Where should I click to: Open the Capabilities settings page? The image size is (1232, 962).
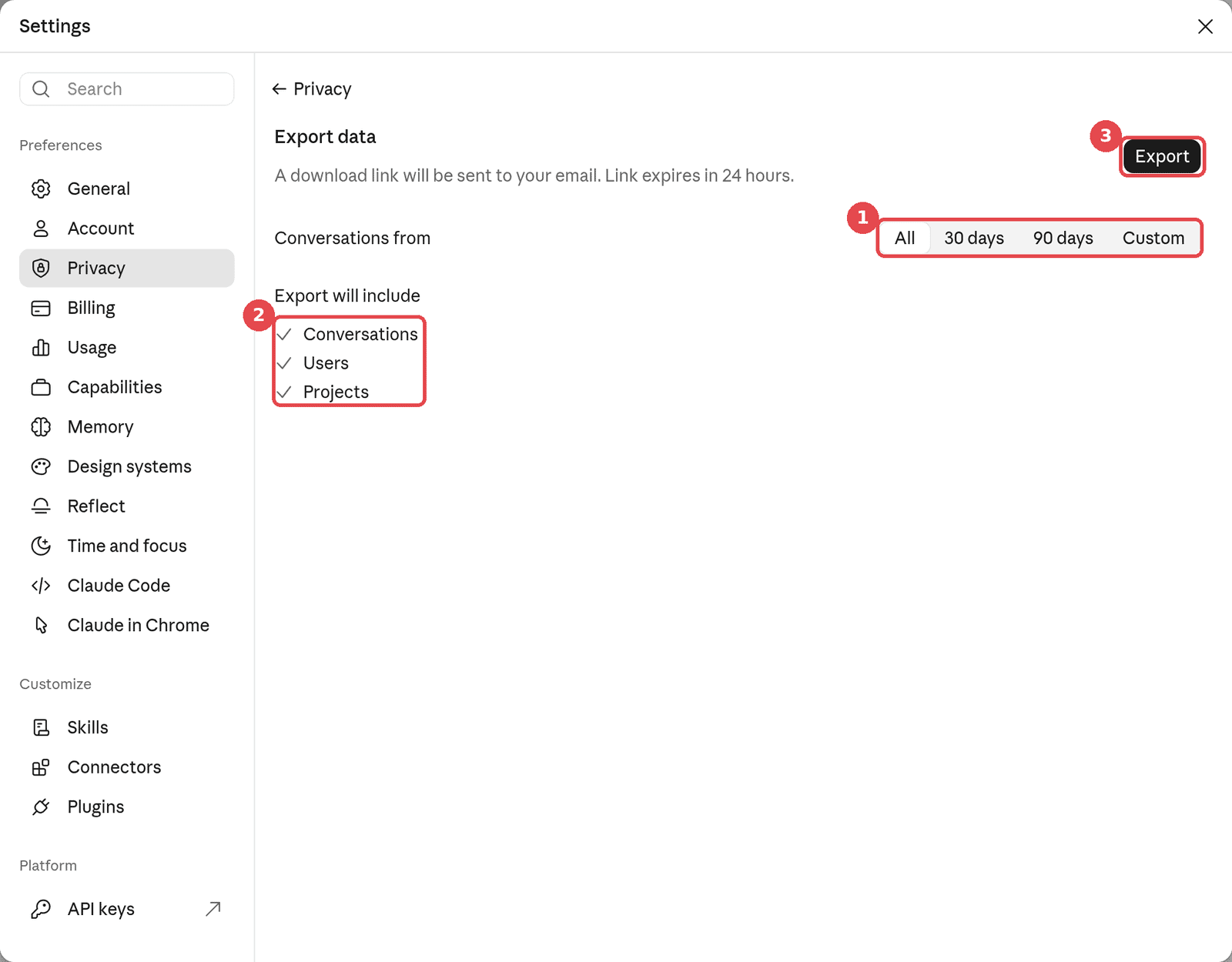(x=127, y=387)
